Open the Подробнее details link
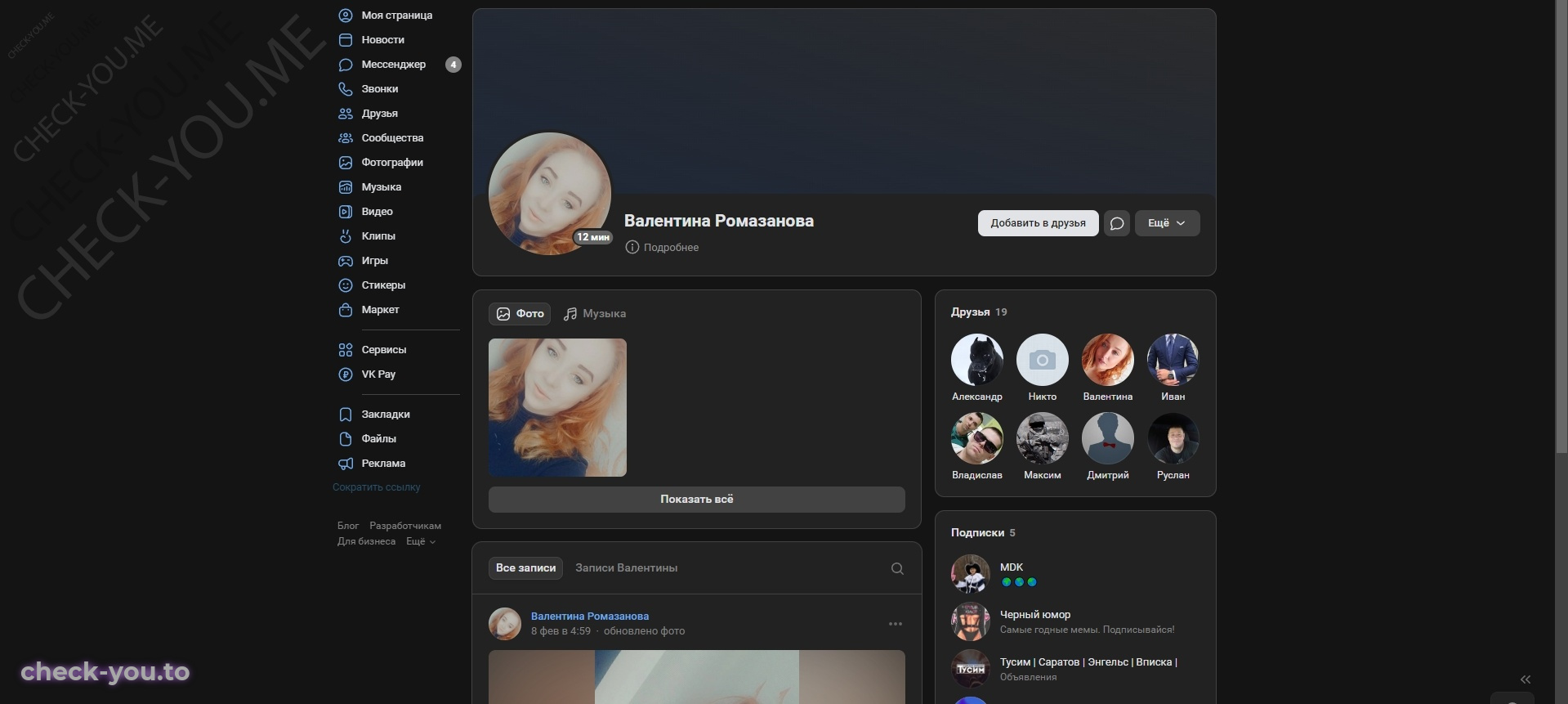This screenshot has width=1568, height=704. click(671, 247)
